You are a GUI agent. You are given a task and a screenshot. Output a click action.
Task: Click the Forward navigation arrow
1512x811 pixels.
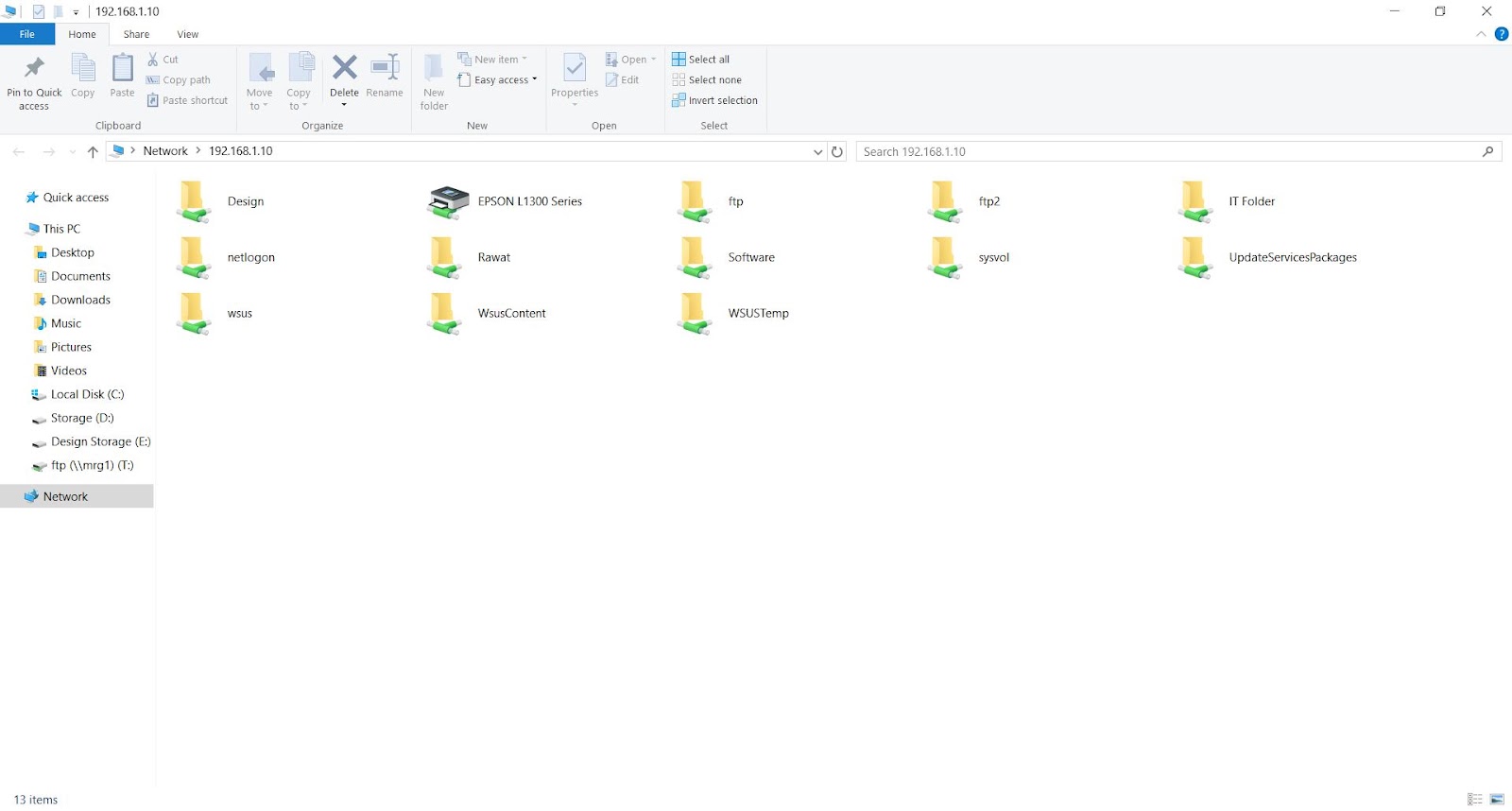pos(49,151)
